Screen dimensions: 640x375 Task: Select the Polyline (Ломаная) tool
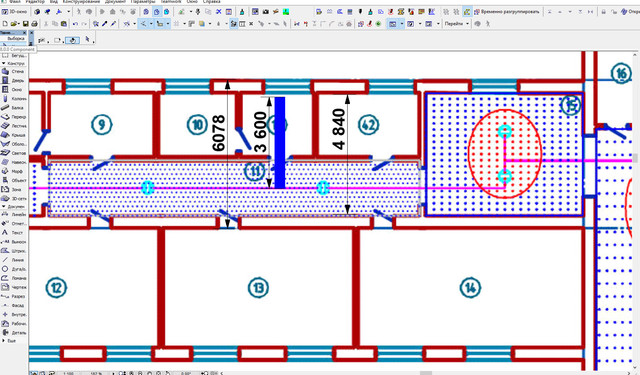pos(13,278)
